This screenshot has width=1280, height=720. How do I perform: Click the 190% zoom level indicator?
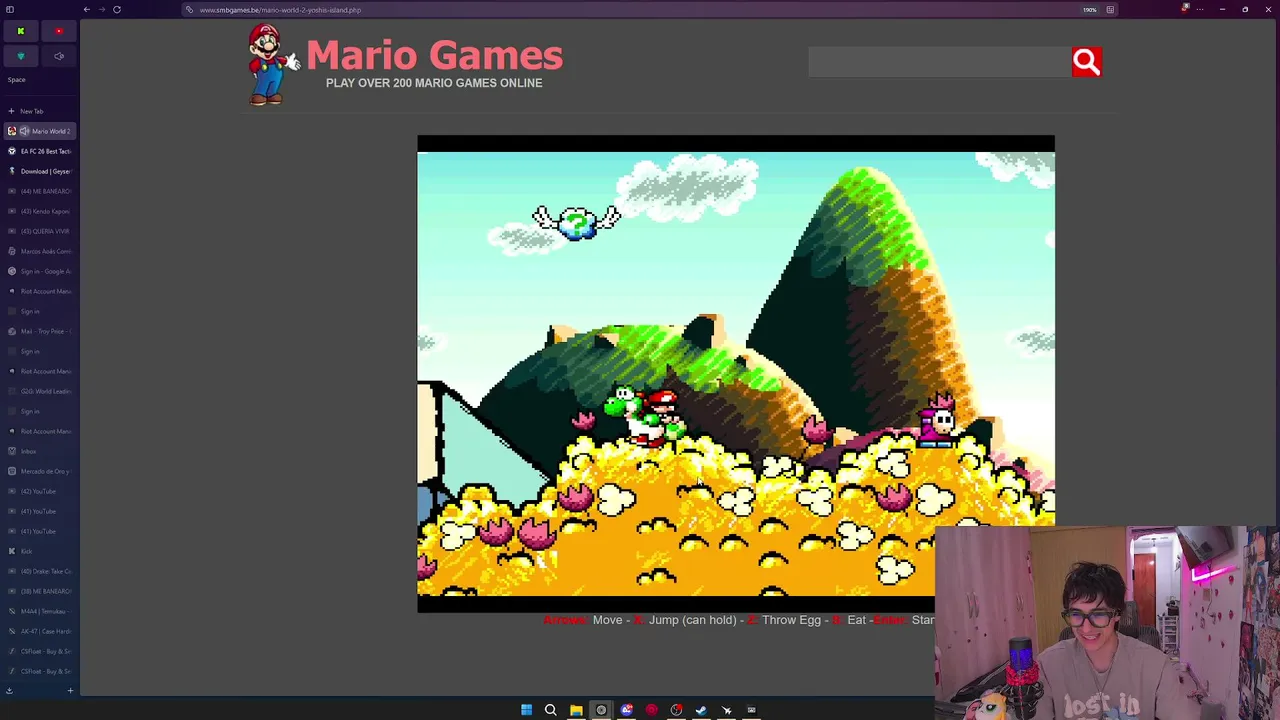point(1090,10)
